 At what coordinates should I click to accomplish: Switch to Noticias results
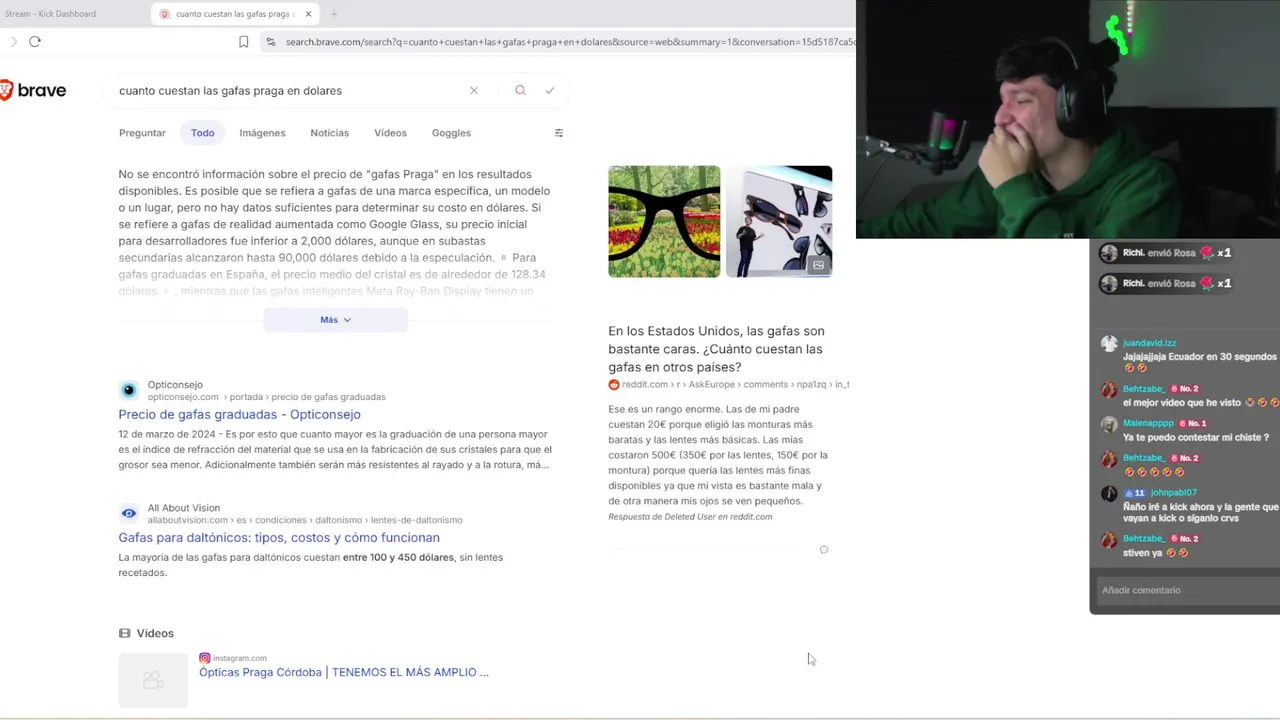pos(329,133)
